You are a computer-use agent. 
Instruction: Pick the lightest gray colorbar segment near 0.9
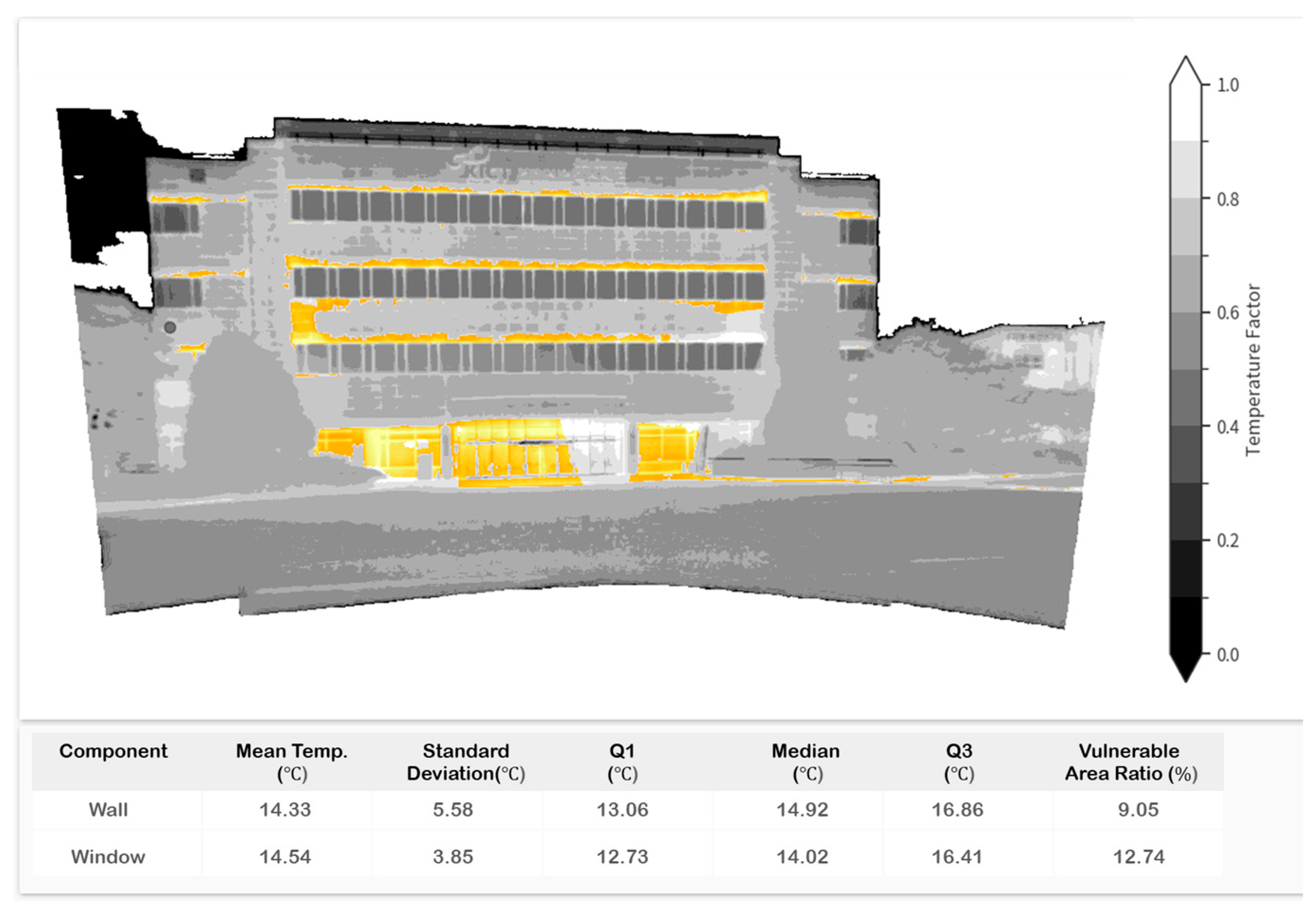1185,169
